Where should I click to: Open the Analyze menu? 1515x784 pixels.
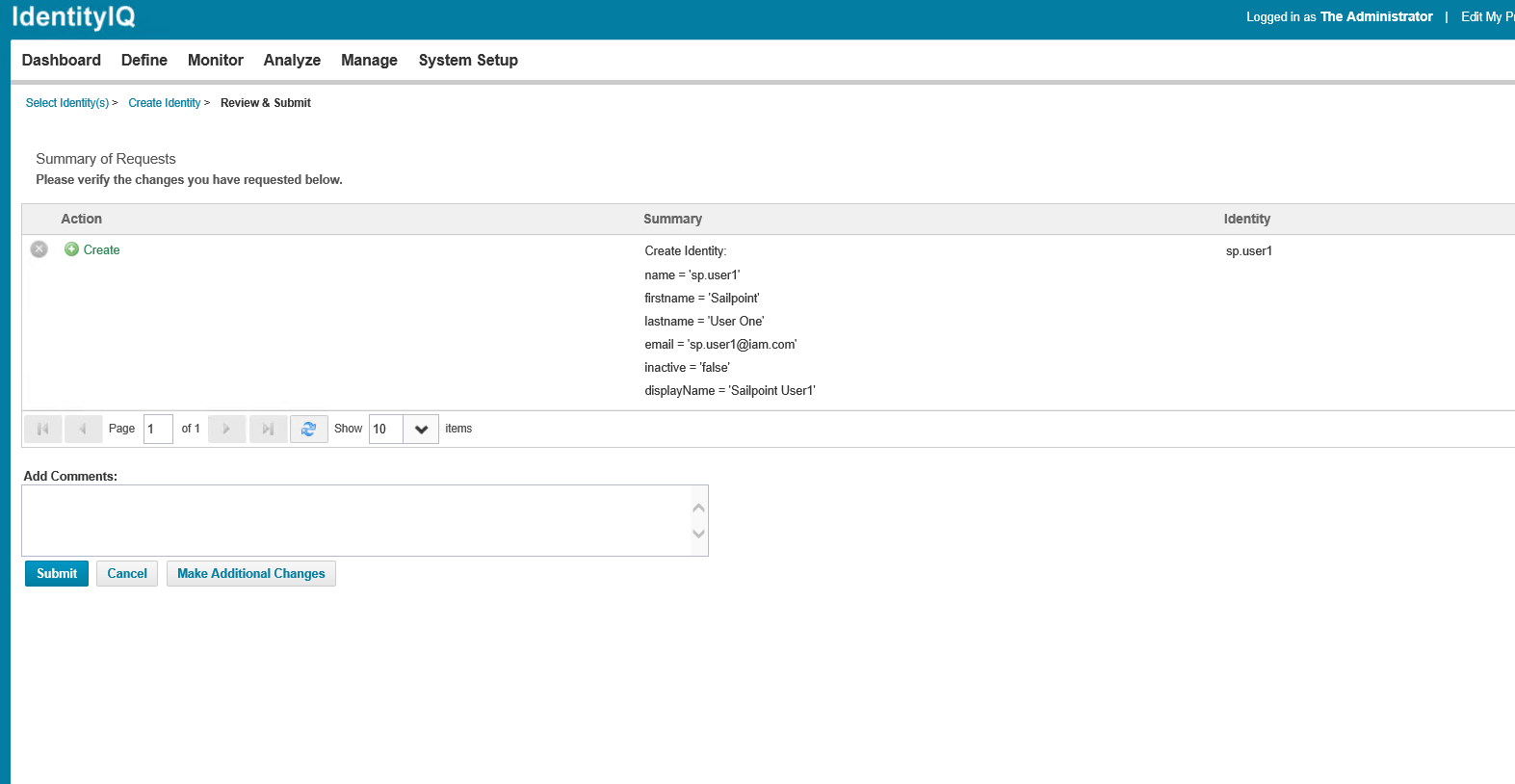(292, 60)
